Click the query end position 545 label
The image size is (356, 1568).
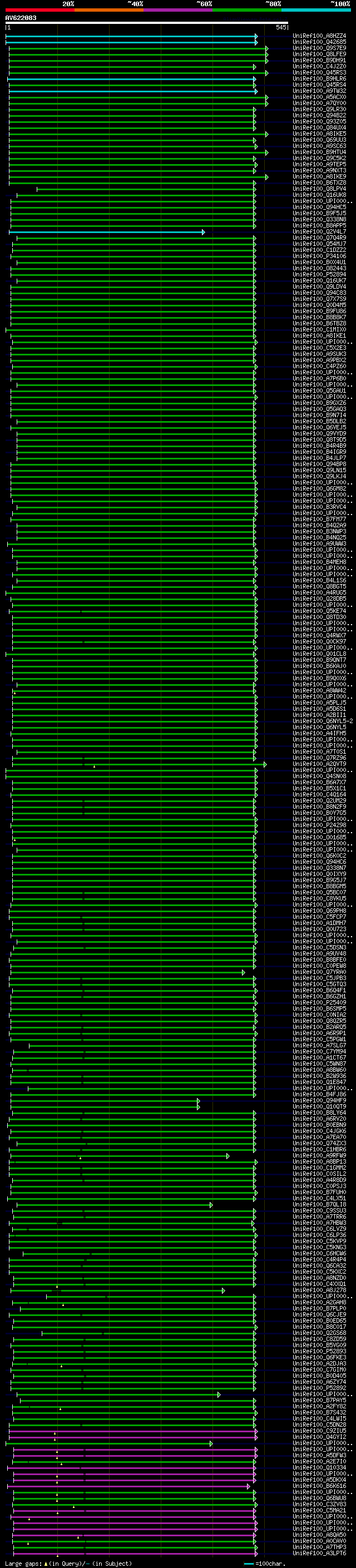280,27
